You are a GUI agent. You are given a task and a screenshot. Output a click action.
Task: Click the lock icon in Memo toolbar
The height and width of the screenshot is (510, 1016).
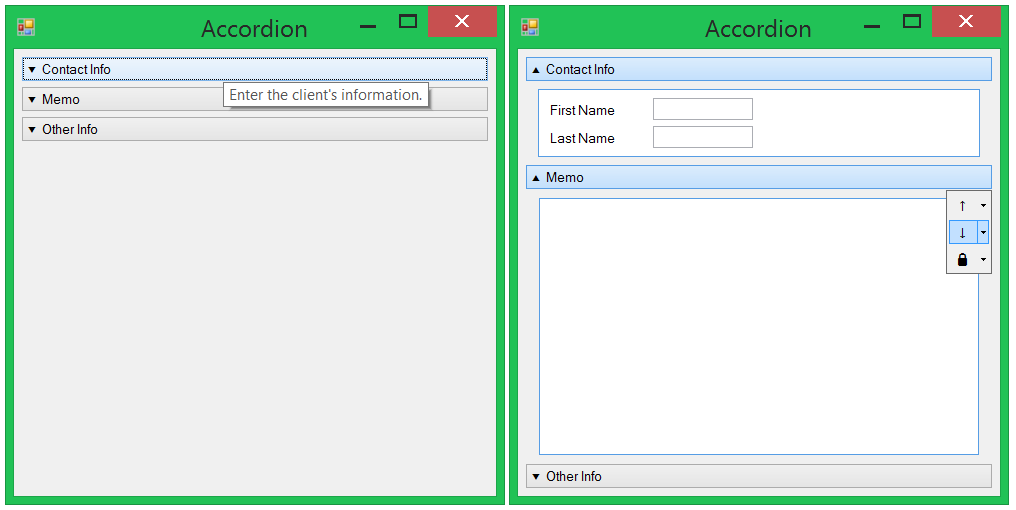[x=963, y=260]
